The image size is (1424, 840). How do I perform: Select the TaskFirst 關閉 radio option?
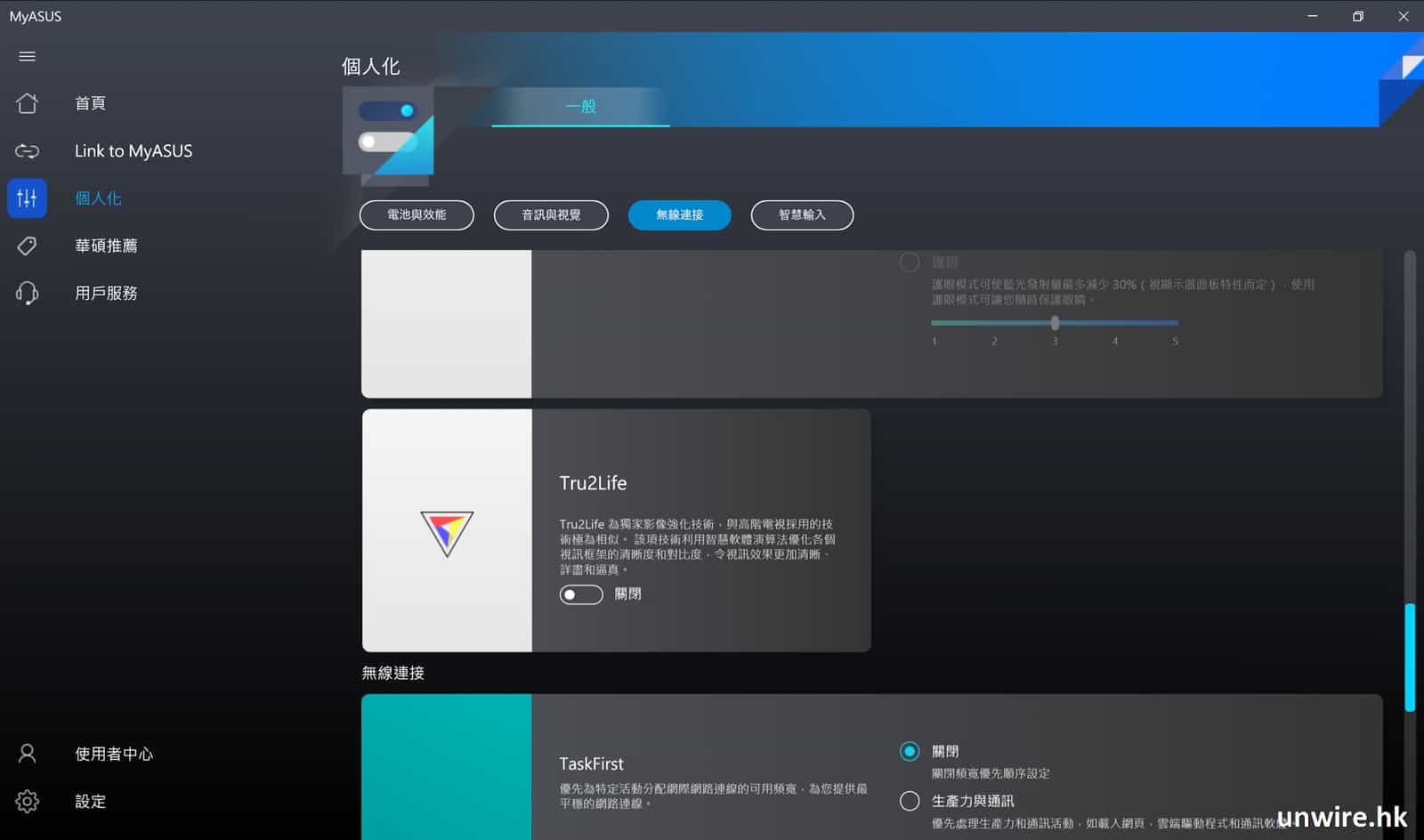[909, 751]
